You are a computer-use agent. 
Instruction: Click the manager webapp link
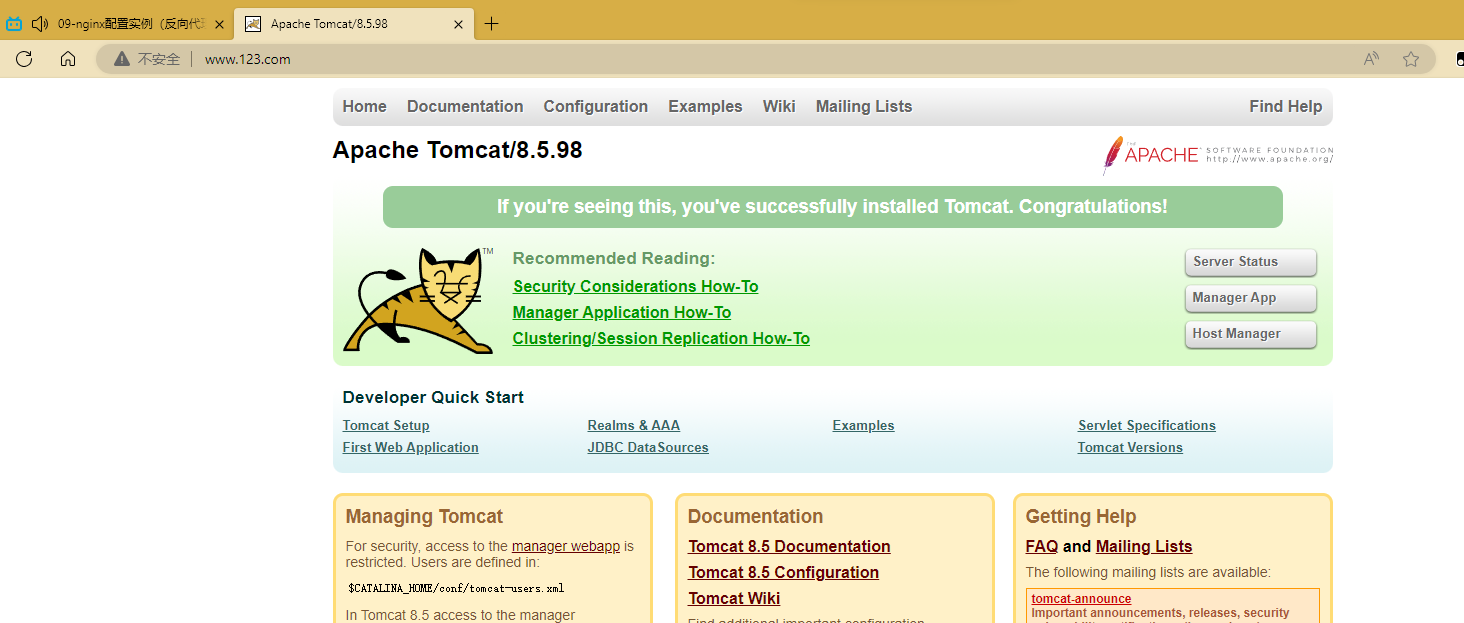[566, 546]
